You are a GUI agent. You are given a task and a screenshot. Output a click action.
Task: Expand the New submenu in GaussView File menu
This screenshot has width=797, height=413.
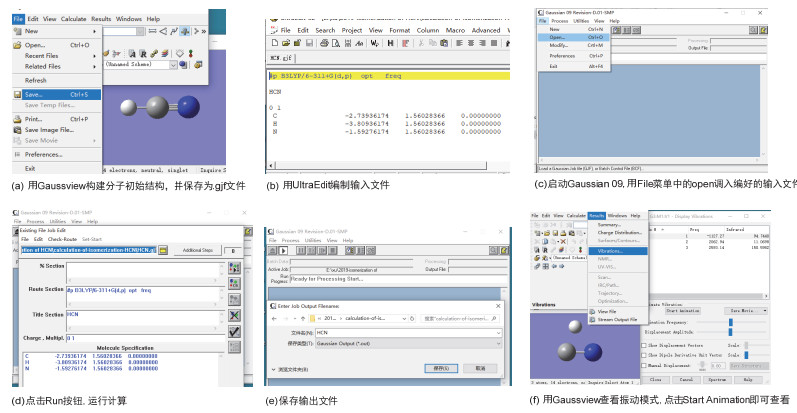[x=57, y=31]
